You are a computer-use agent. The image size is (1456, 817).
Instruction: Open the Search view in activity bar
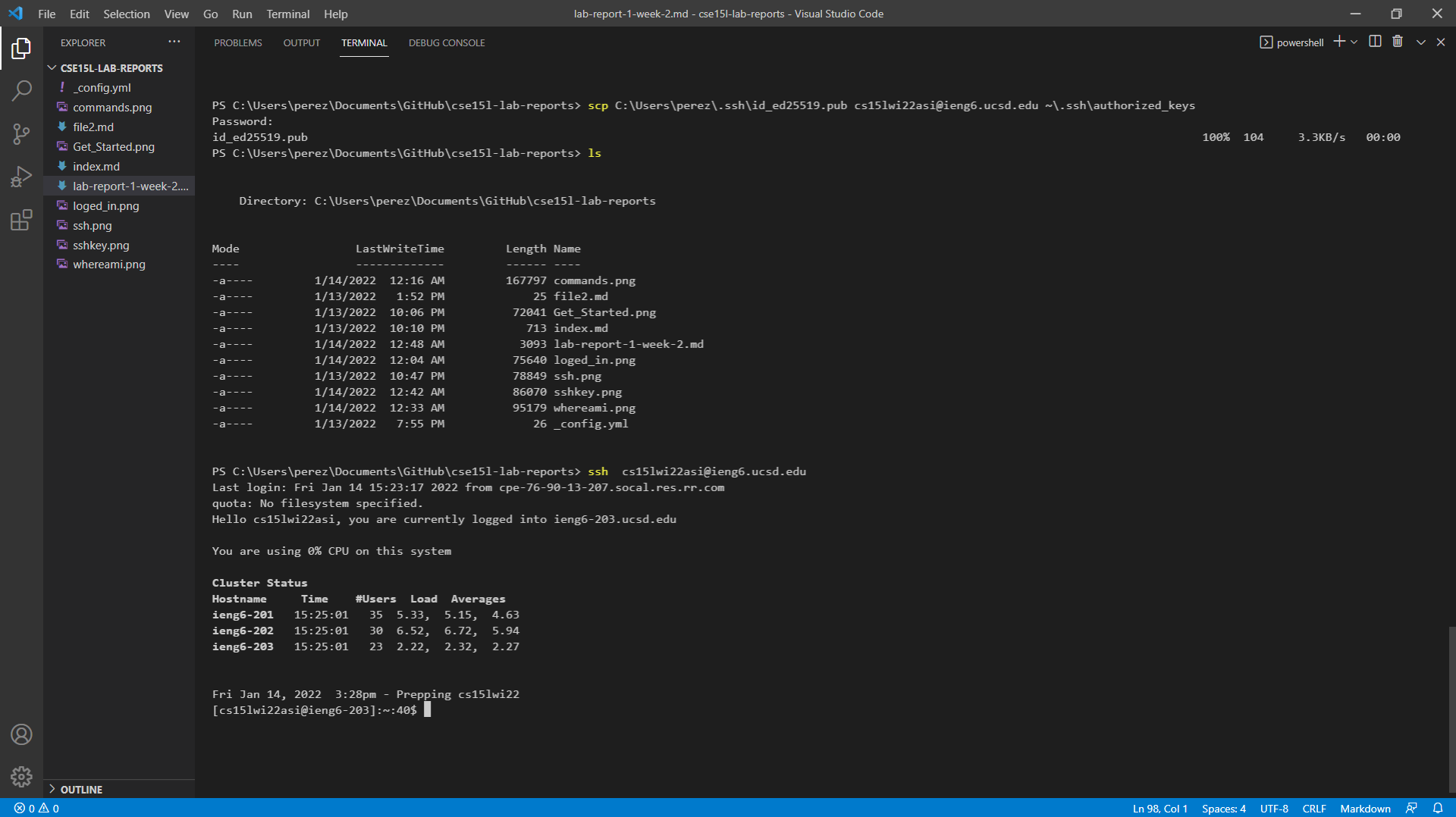[x=21, y=92]
